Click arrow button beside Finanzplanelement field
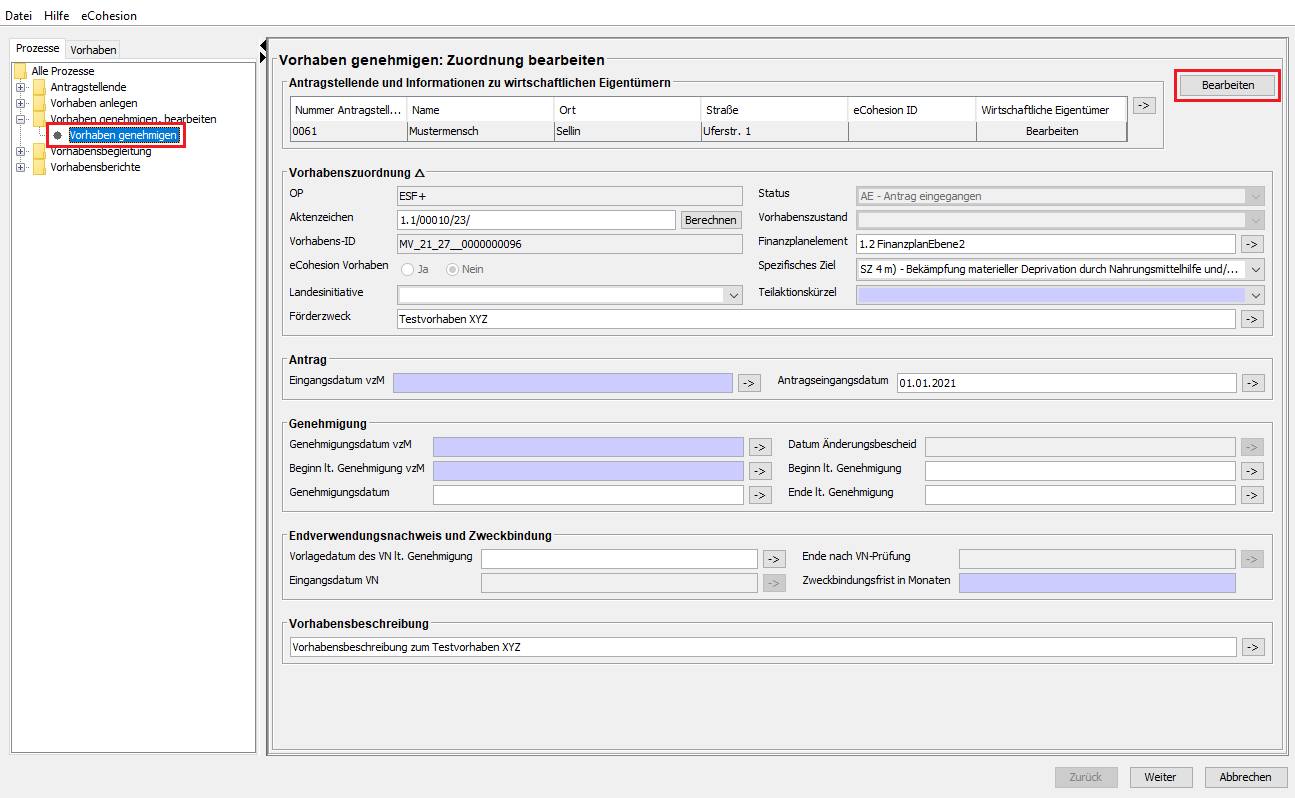 [x=1252, y=244]
